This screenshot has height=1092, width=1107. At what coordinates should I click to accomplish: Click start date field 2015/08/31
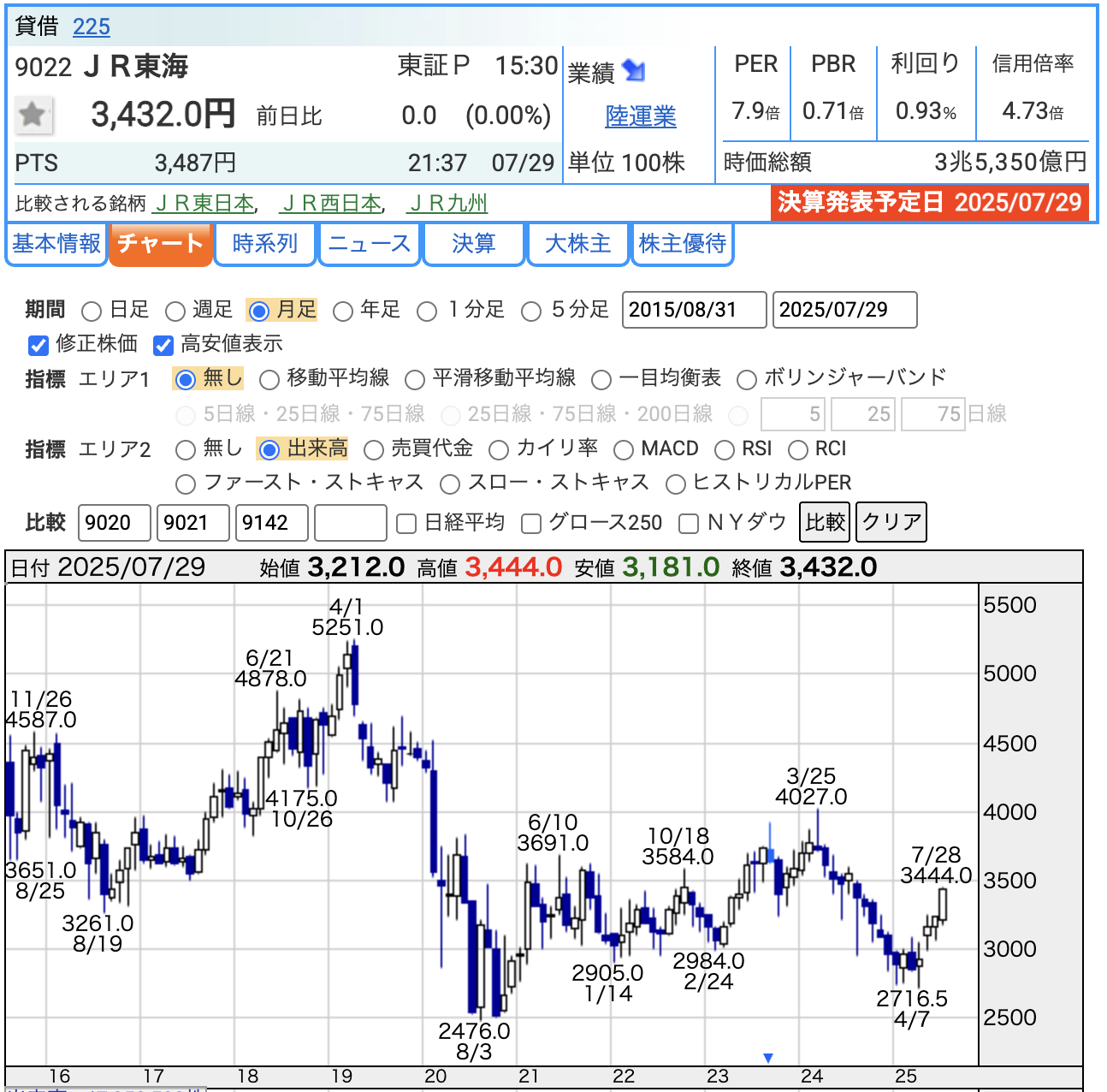click(694, 310)
